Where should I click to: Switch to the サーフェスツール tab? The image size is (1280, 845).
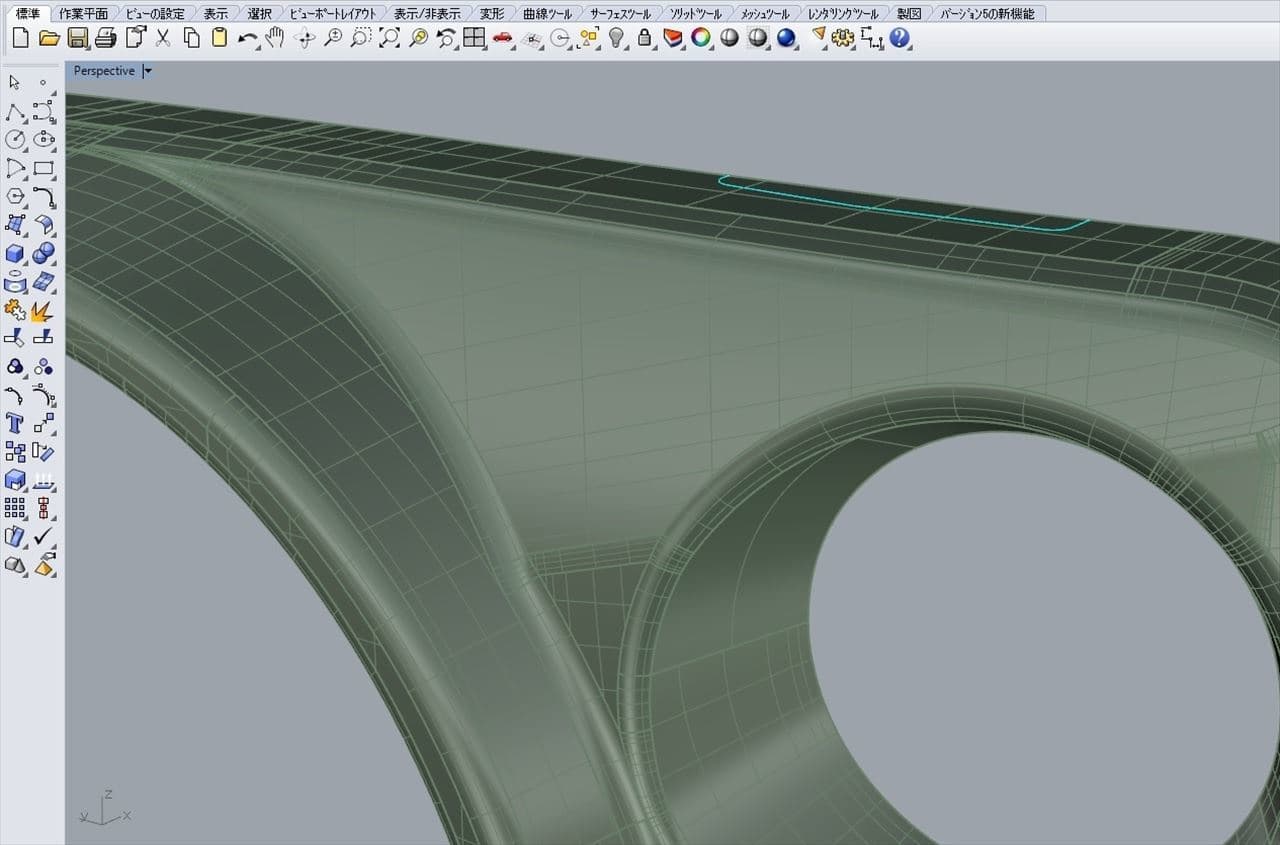[x=620, y=13]
